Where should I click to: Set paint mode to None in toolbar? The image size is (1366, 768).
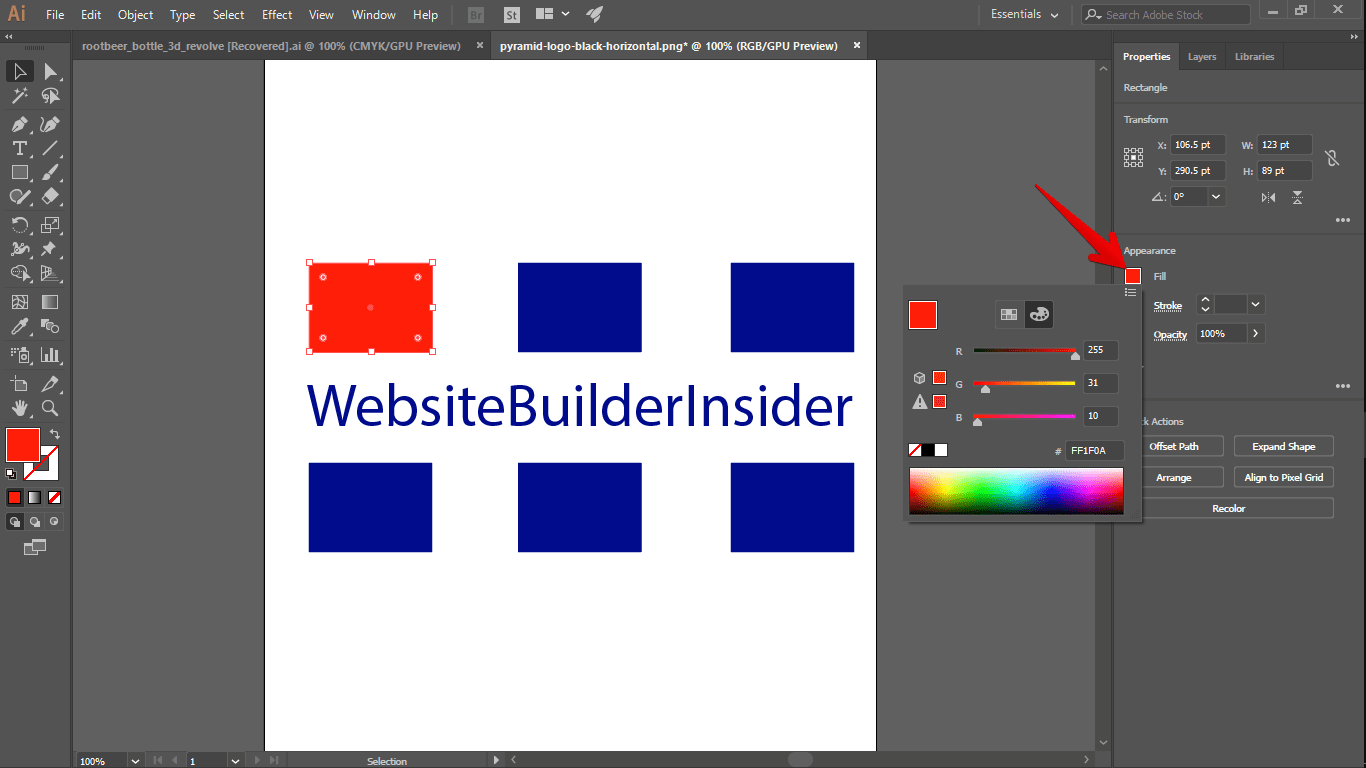[54, 497]
